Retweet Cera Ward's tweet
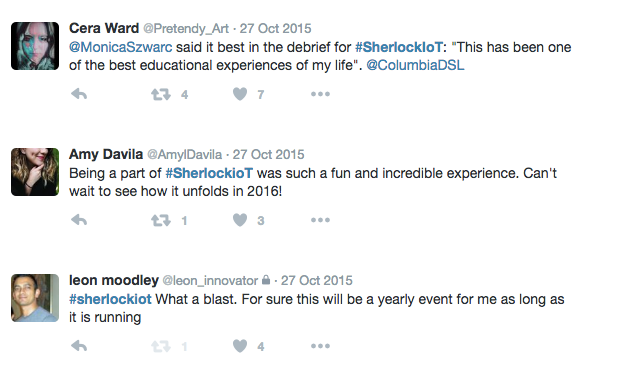 [x=161, y=94]
